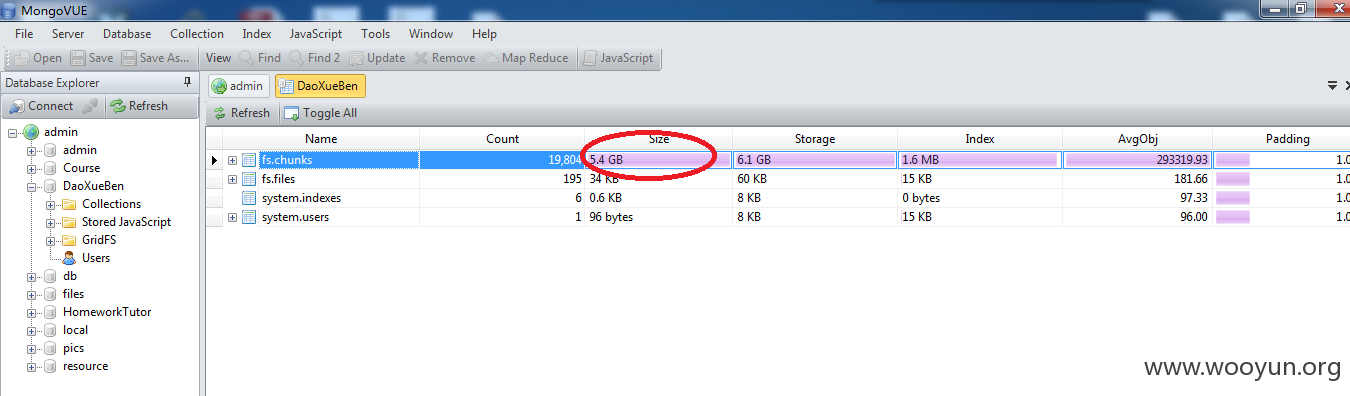Expand the Stored JavaScript folder
This screenshot has height=396, width=1350.
click(51, 222)
